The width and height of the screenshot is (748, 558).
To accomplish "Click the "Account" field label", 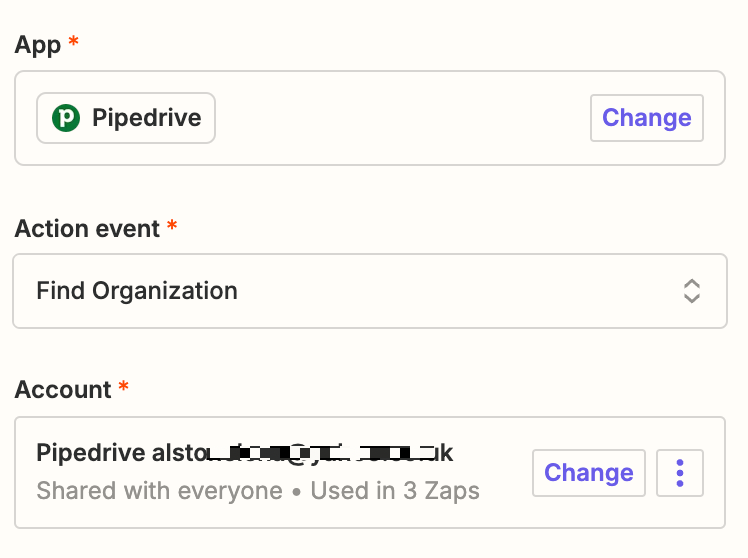I will 63,389.
